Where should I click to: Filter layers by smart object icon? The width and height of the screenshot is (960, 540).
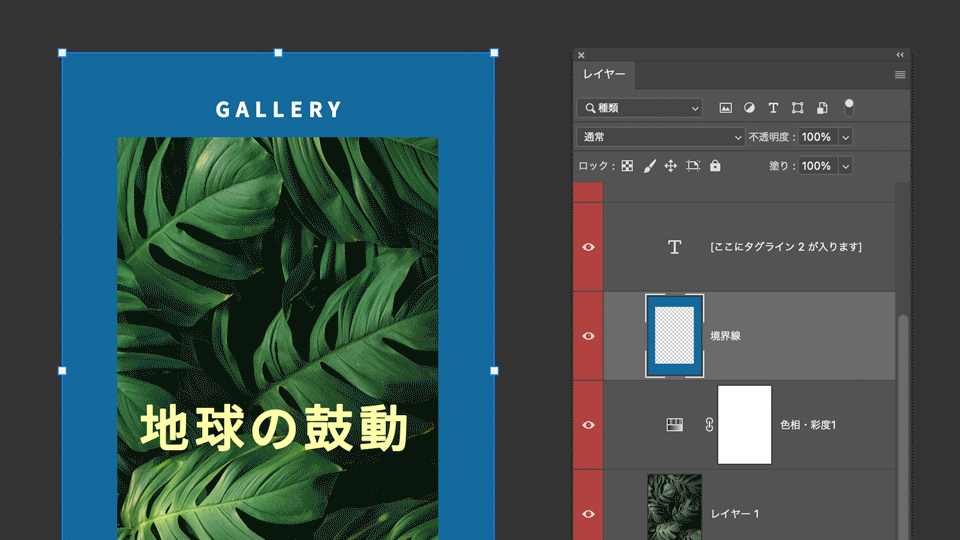tap(822, 108)
